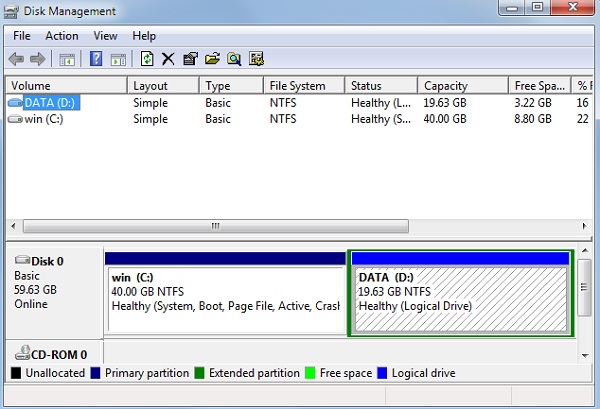
Task: Open the View menu
Action: tap(105, 36)
